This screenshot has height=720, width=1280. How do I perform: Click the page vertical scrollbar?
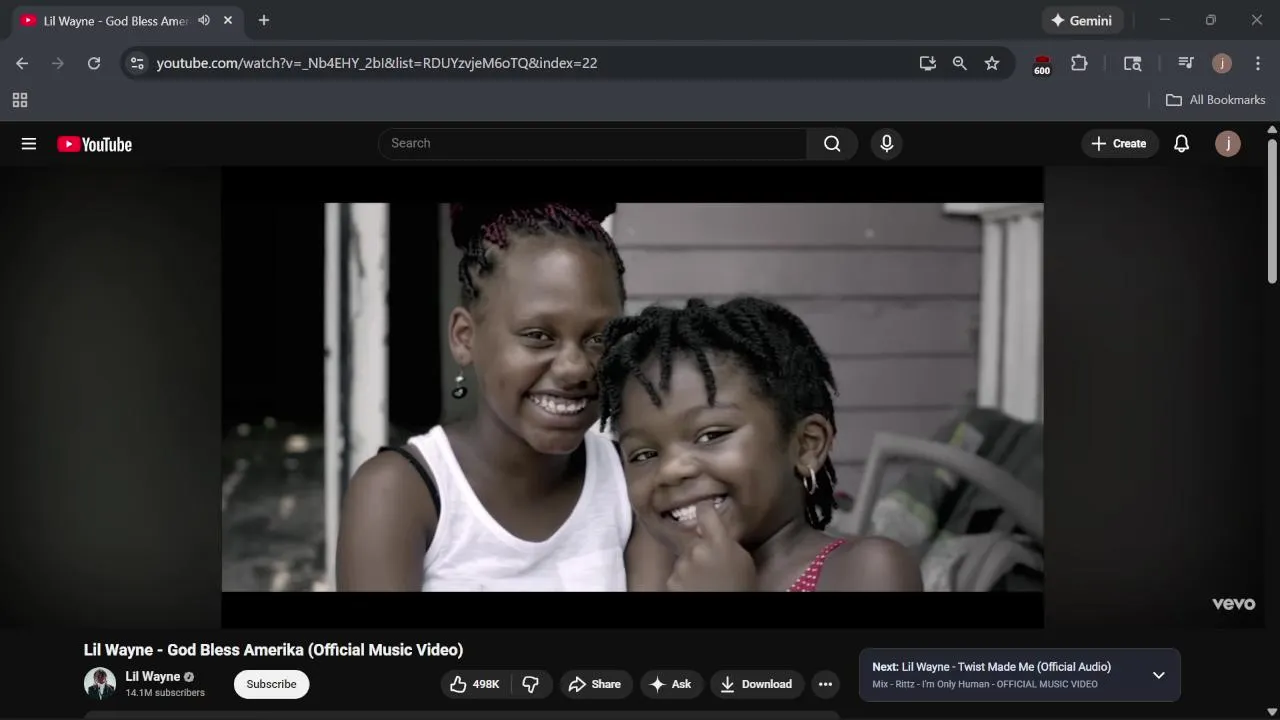point(1272,211)
